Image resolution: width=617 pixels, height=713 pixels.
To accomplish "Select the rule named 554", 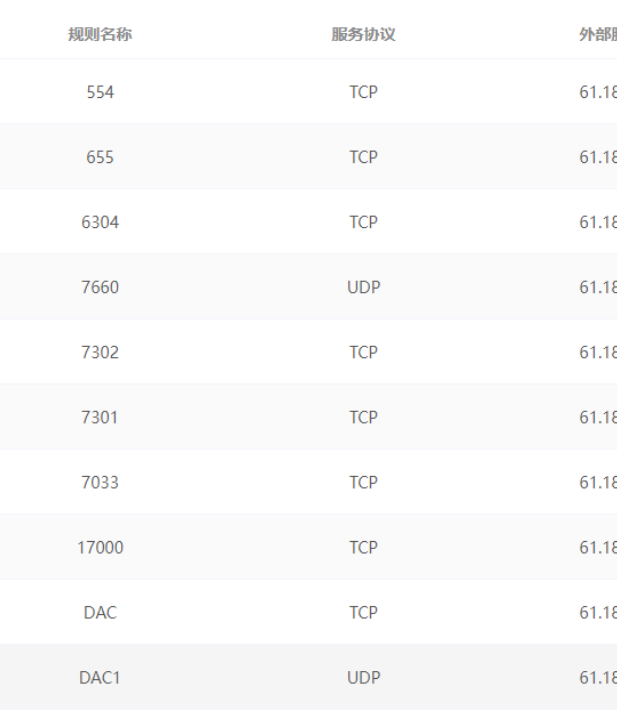I will point(100,92).
